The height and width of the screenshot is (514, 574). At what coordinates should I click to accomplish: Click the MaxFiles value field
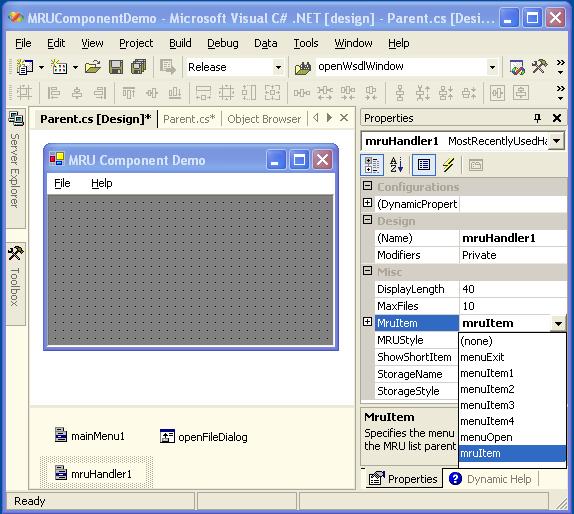coord(512,306)
